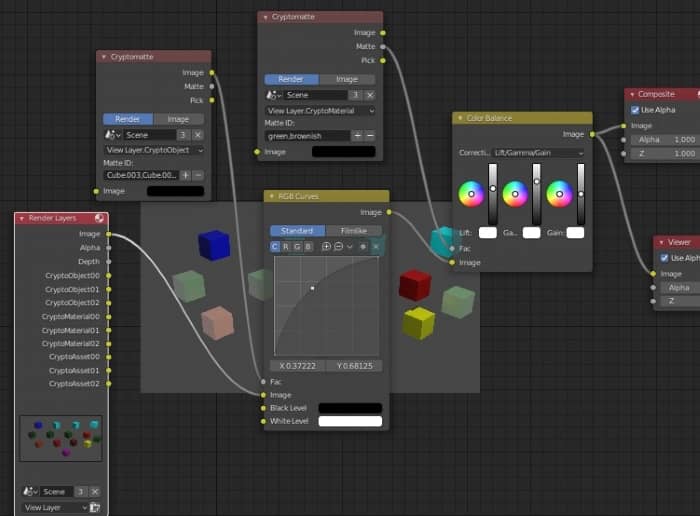
Task: Click the zoom out icon in RGB Curves
Action: 338,246
